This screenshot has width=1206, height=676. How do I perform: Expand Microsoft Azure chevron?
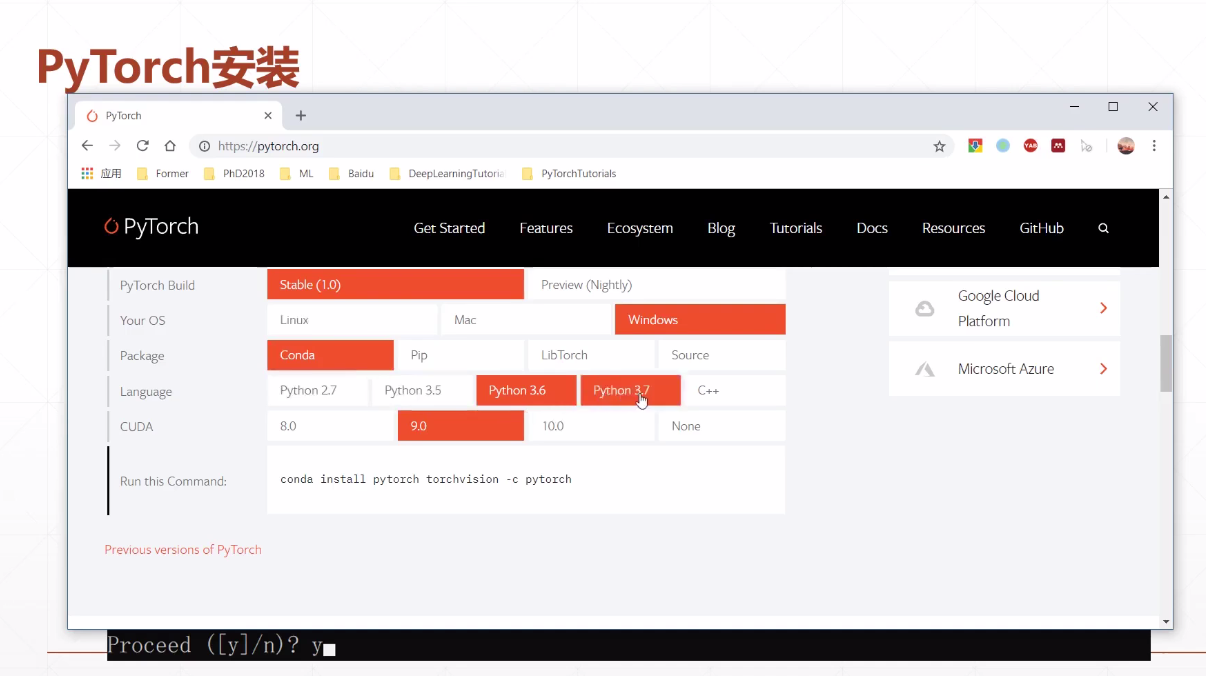coord(1103,369)
